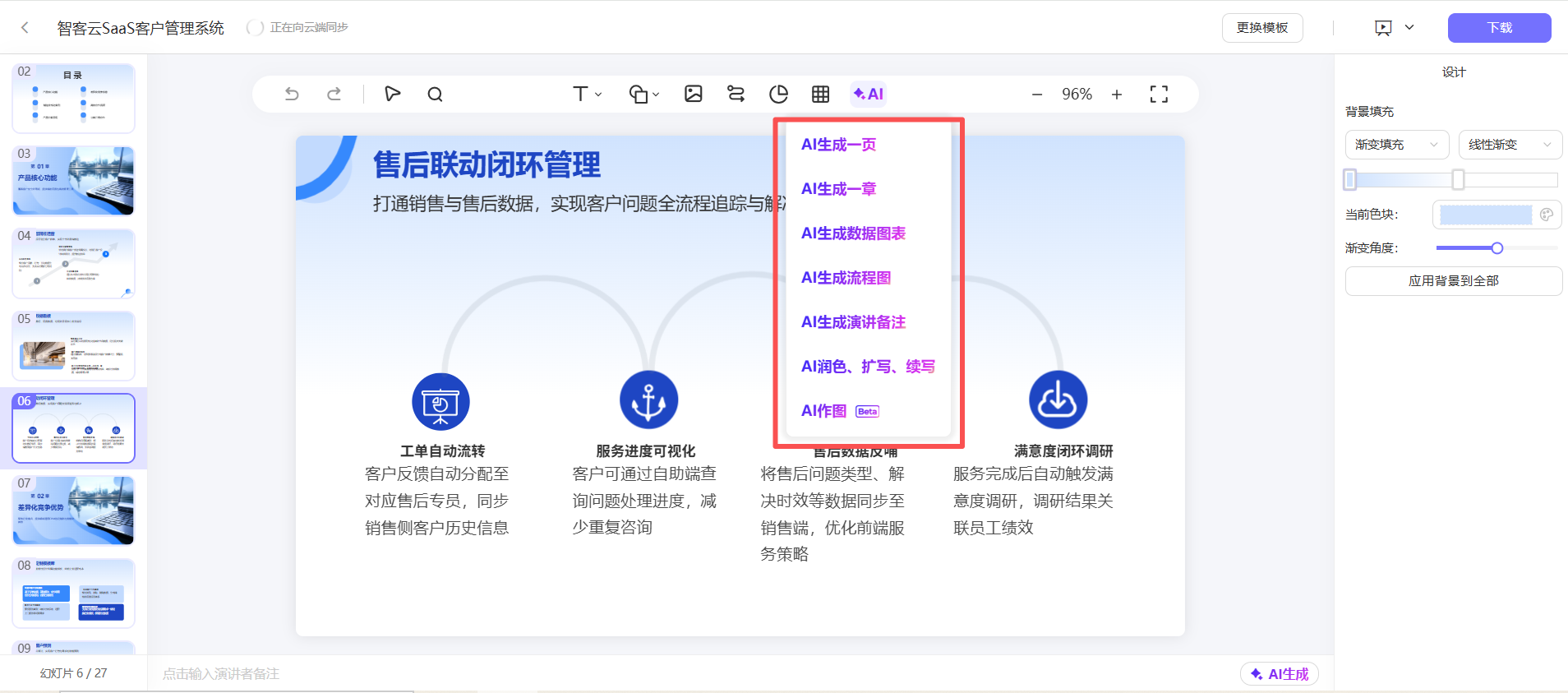
Task: Open the 线性渐变 gradient type dropdown
Action: [x=1510, y=145]
